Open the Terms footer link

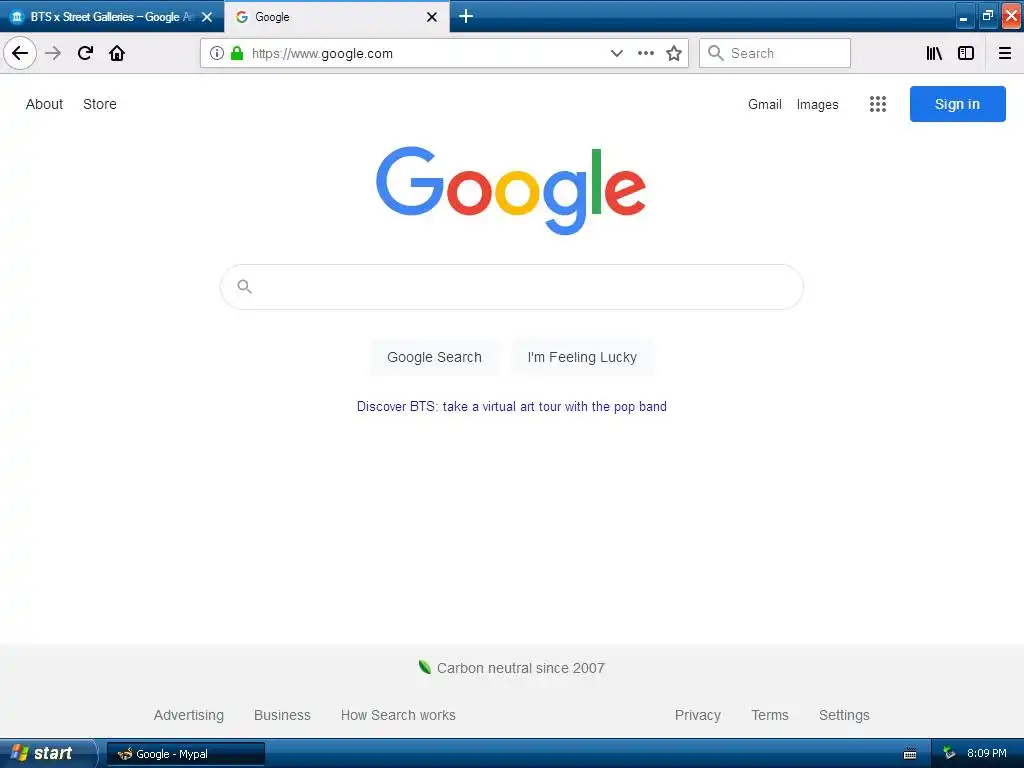click(x=770, y=715)
